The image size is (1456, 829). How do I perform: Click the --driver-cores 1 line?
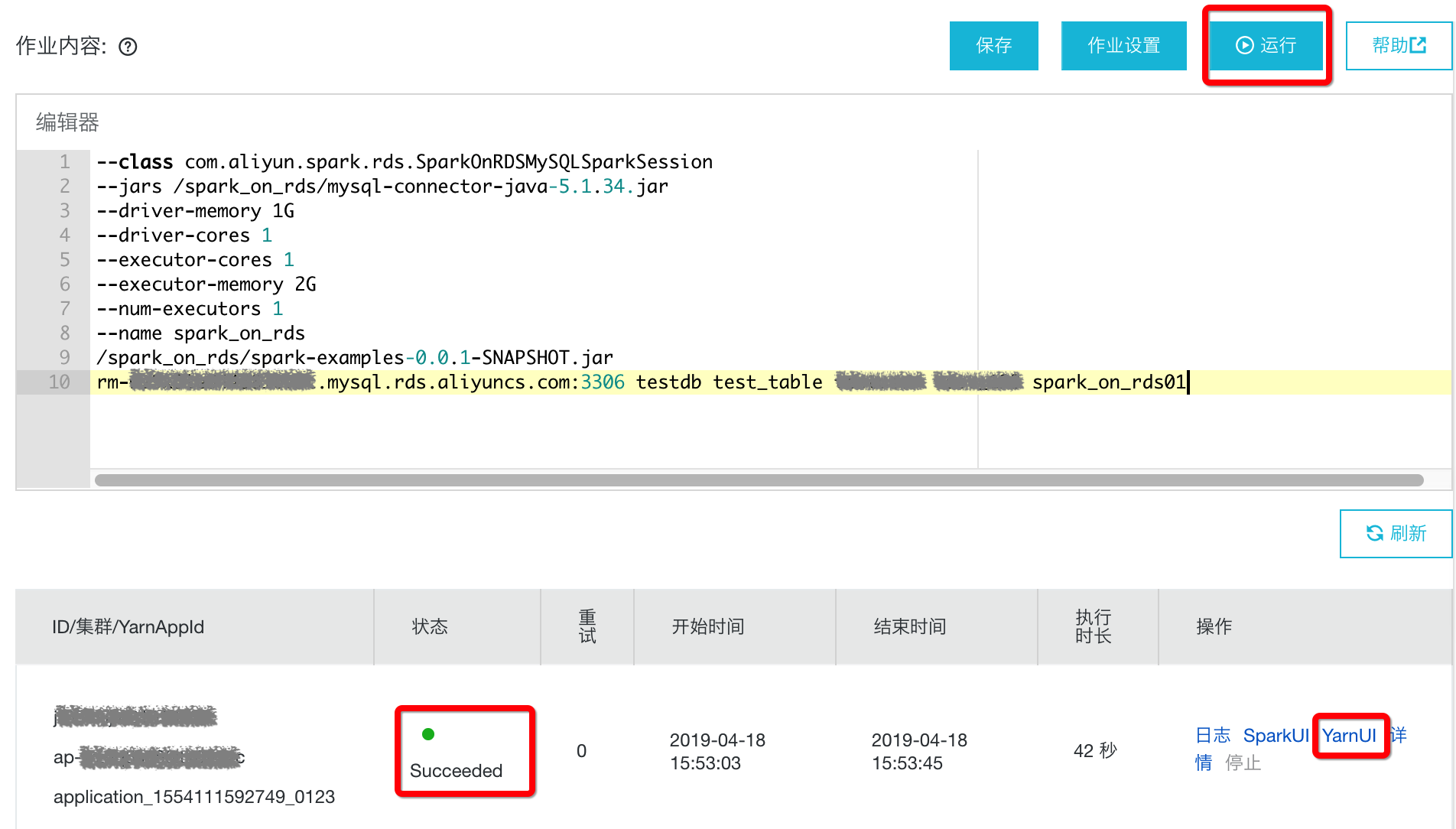184,236
